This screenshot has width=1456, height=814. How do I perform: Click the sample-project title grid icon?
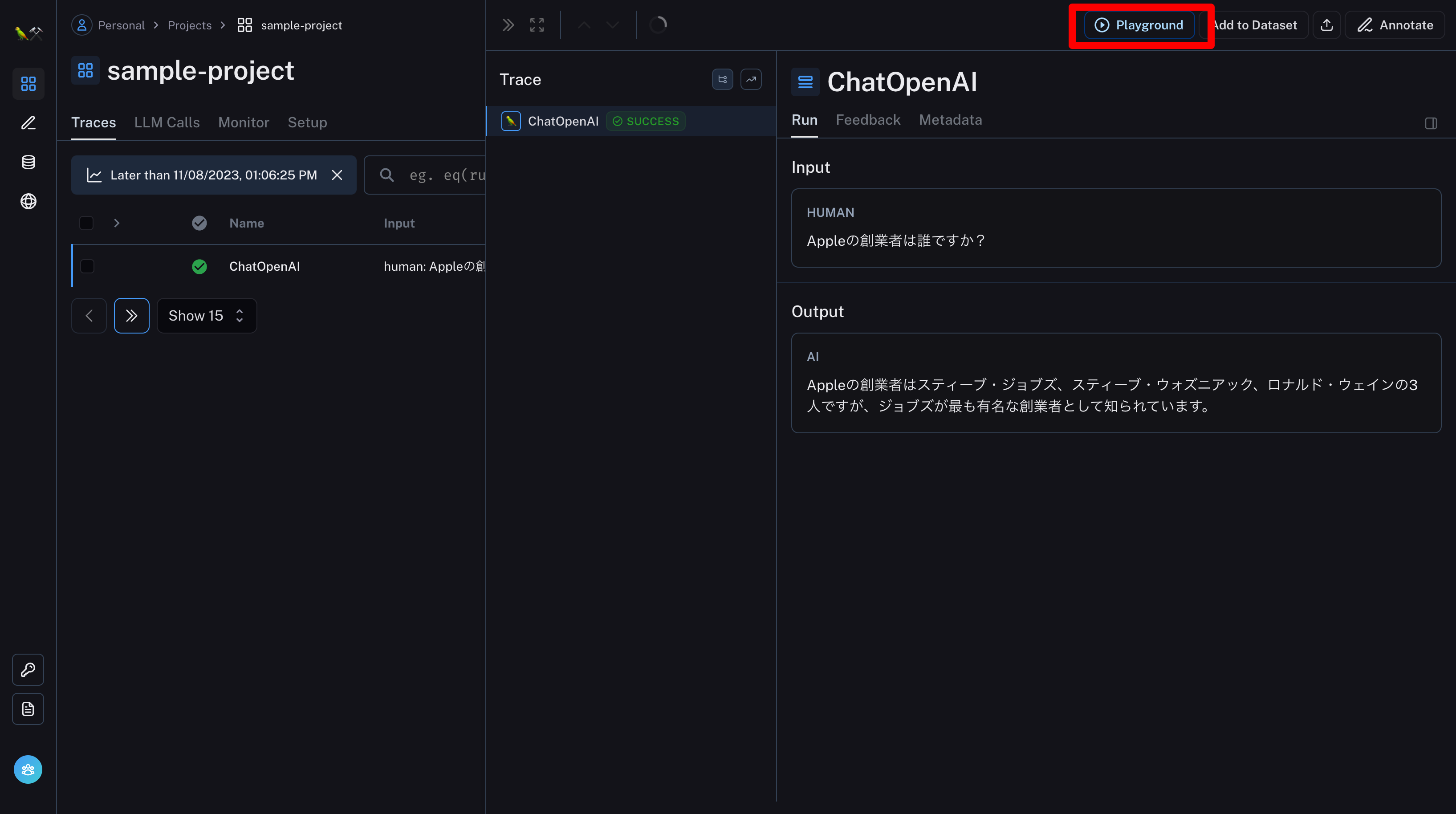tap(85, 70)
